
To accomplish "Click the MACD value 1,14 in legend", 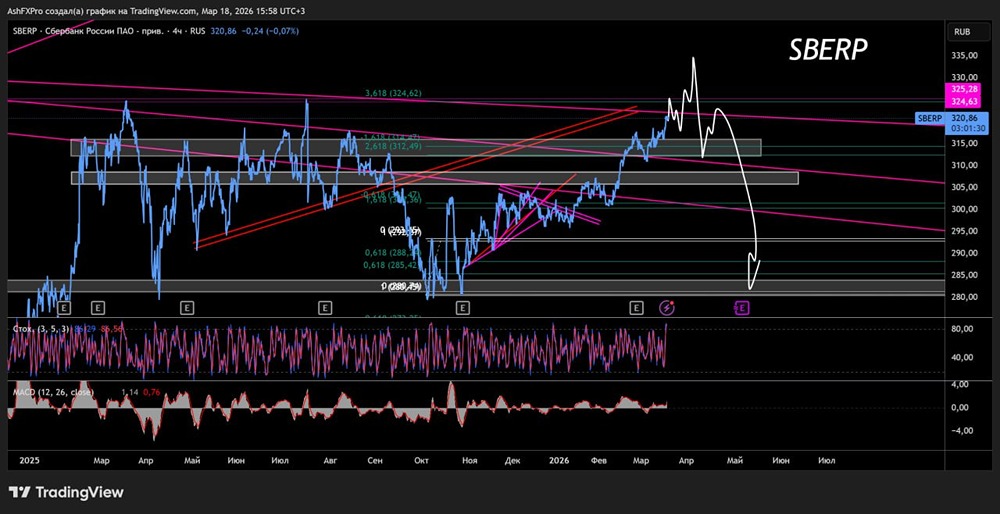I will pyautogui.click(x=129, y=392).
